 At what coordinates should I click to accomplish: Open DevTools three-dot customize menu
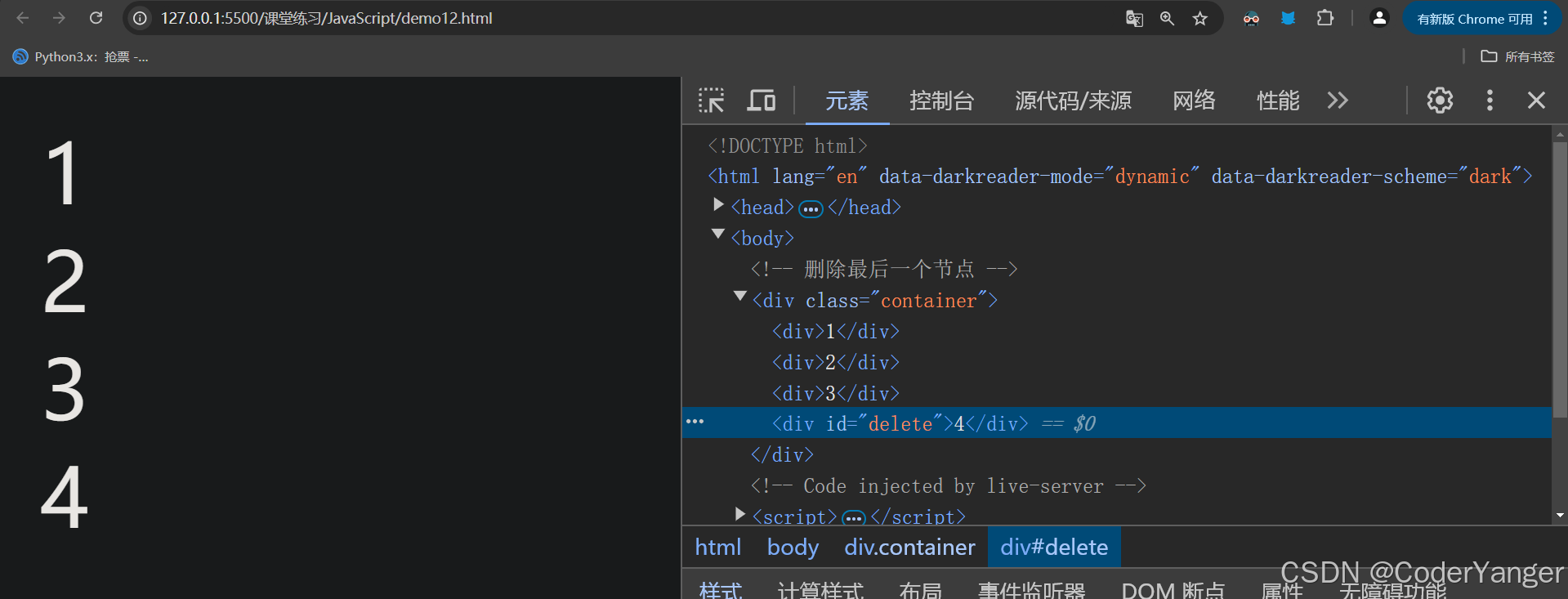coord(1490,101)
